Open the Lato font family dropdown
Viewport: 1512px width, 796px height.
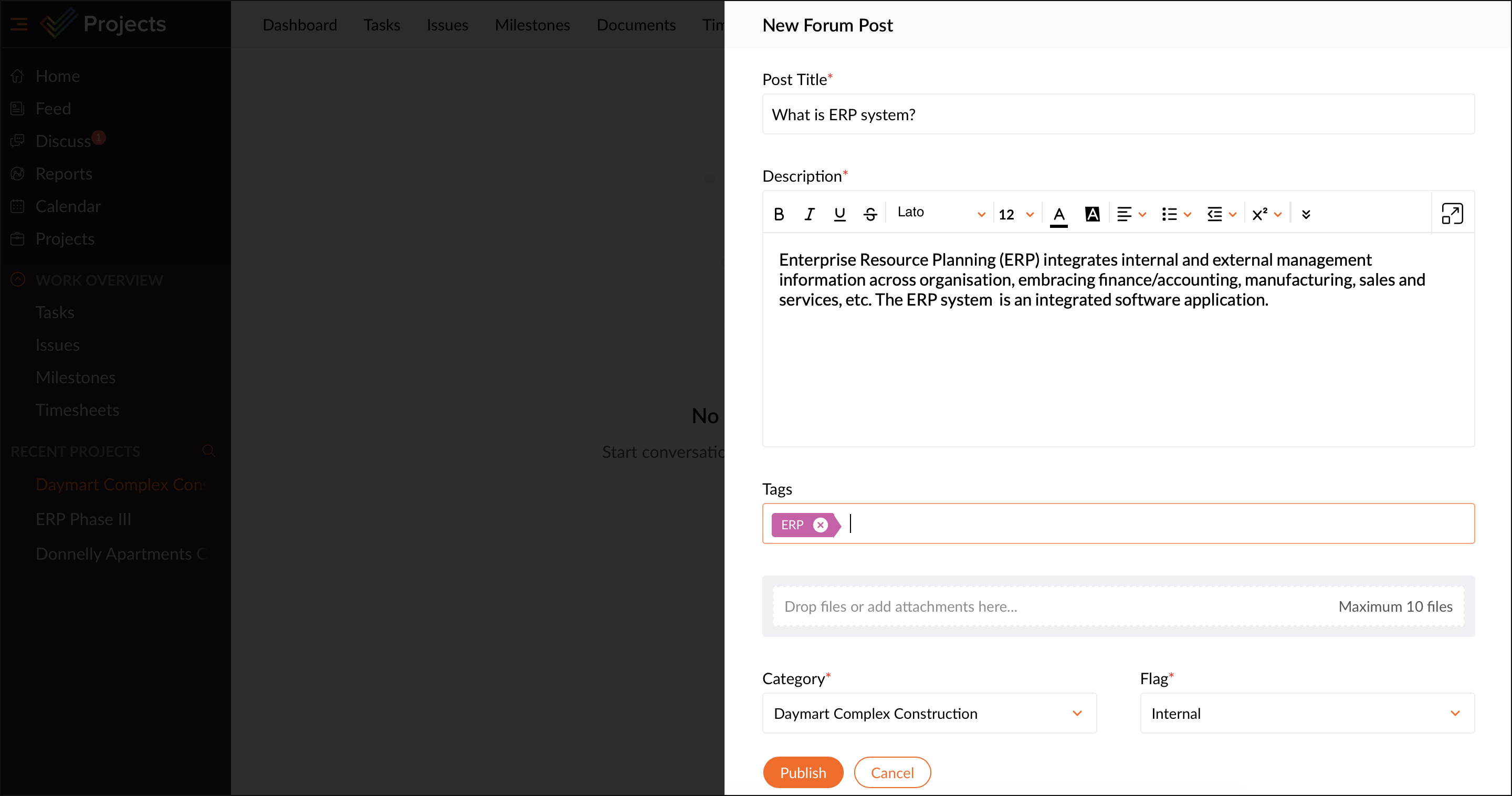(x=940, y=213)
